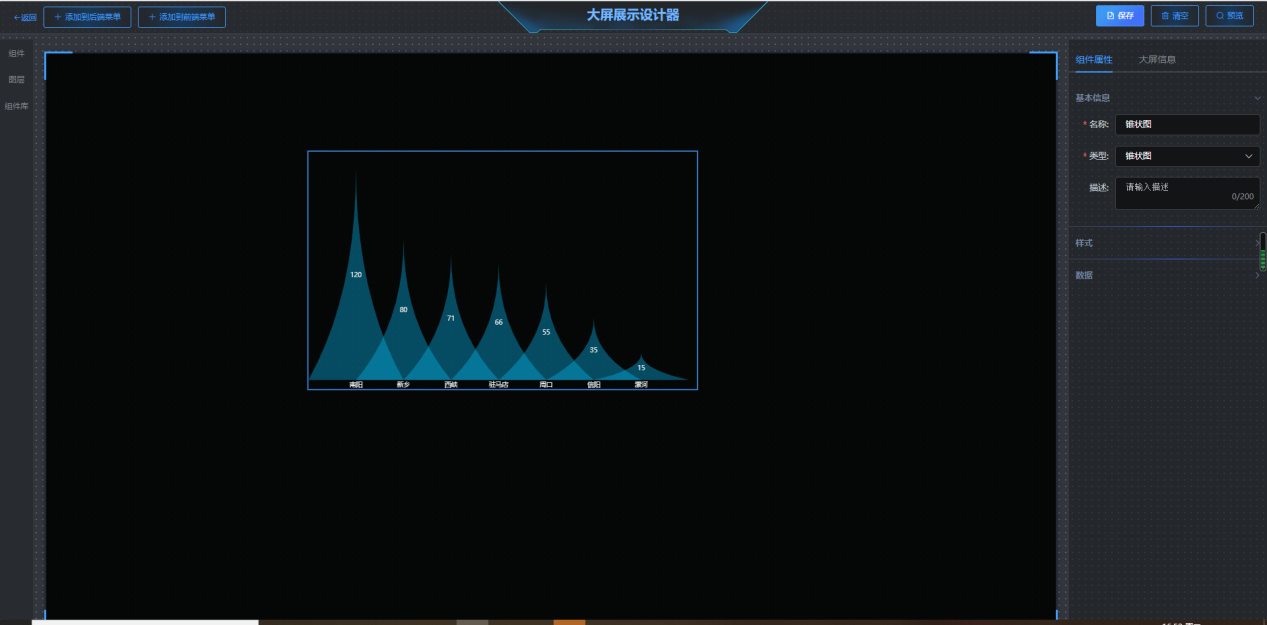Click the 名称 name input field
The width and height of the screenshot is (1267, 625).
pos(1186,125)
